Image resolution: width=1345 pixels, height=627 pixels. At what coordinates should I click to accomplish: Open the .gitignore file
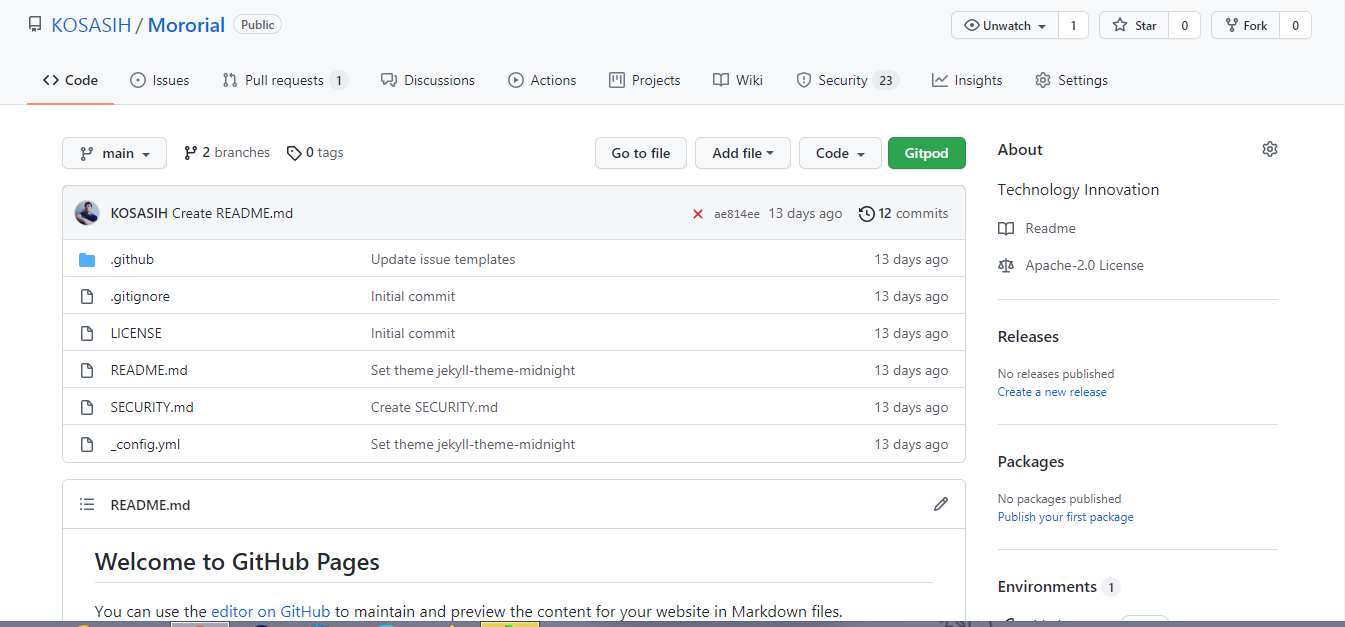pos(140,296)
